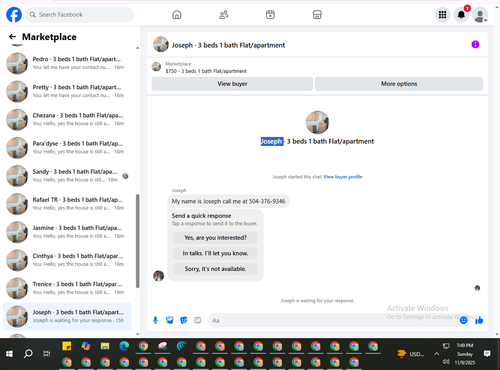Go back using the Marketplace back arrow
500x370 pixels.
12,37
